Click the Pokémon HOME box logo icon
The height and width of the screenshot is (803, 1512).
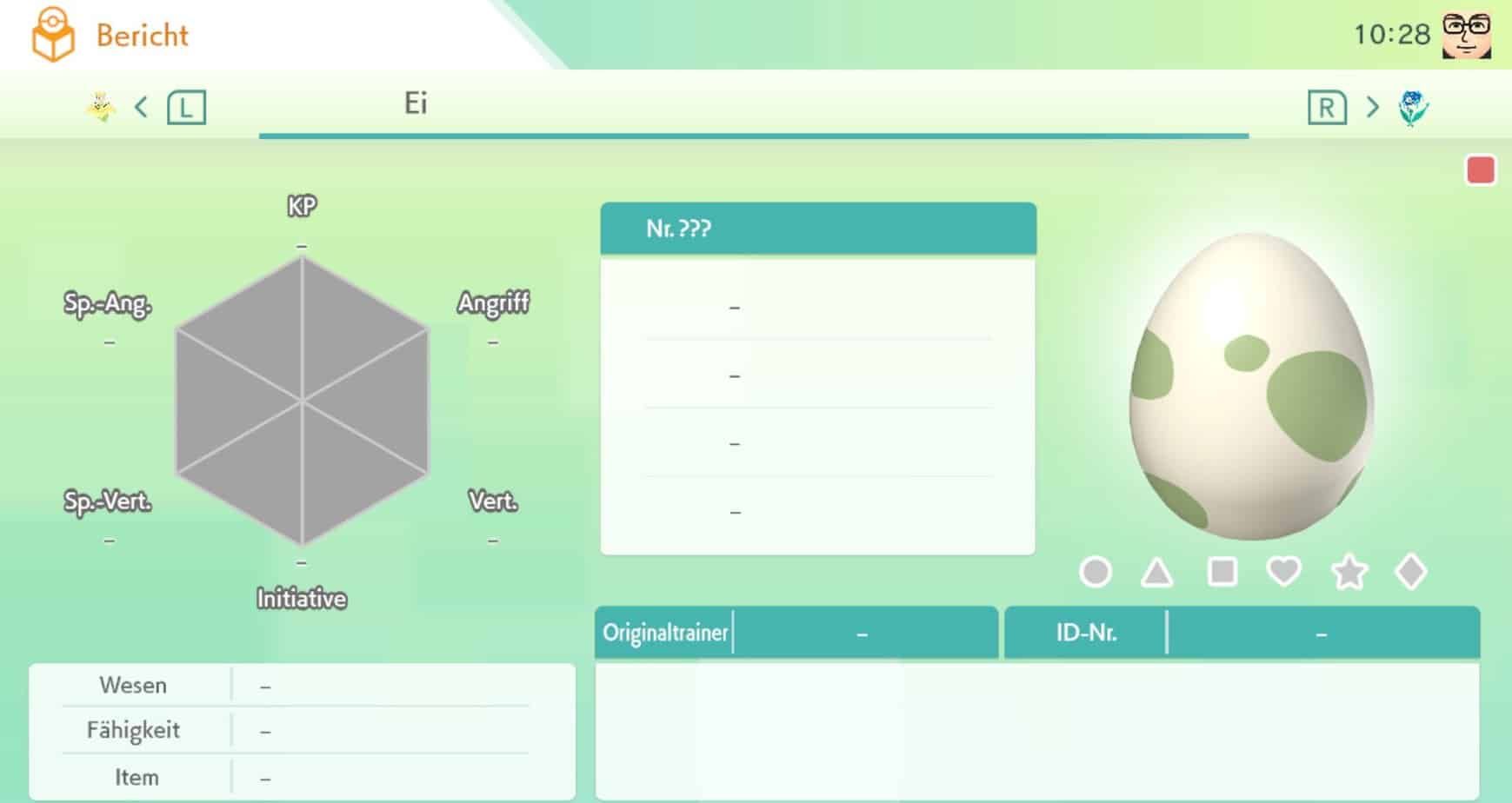tap(52, 35)
